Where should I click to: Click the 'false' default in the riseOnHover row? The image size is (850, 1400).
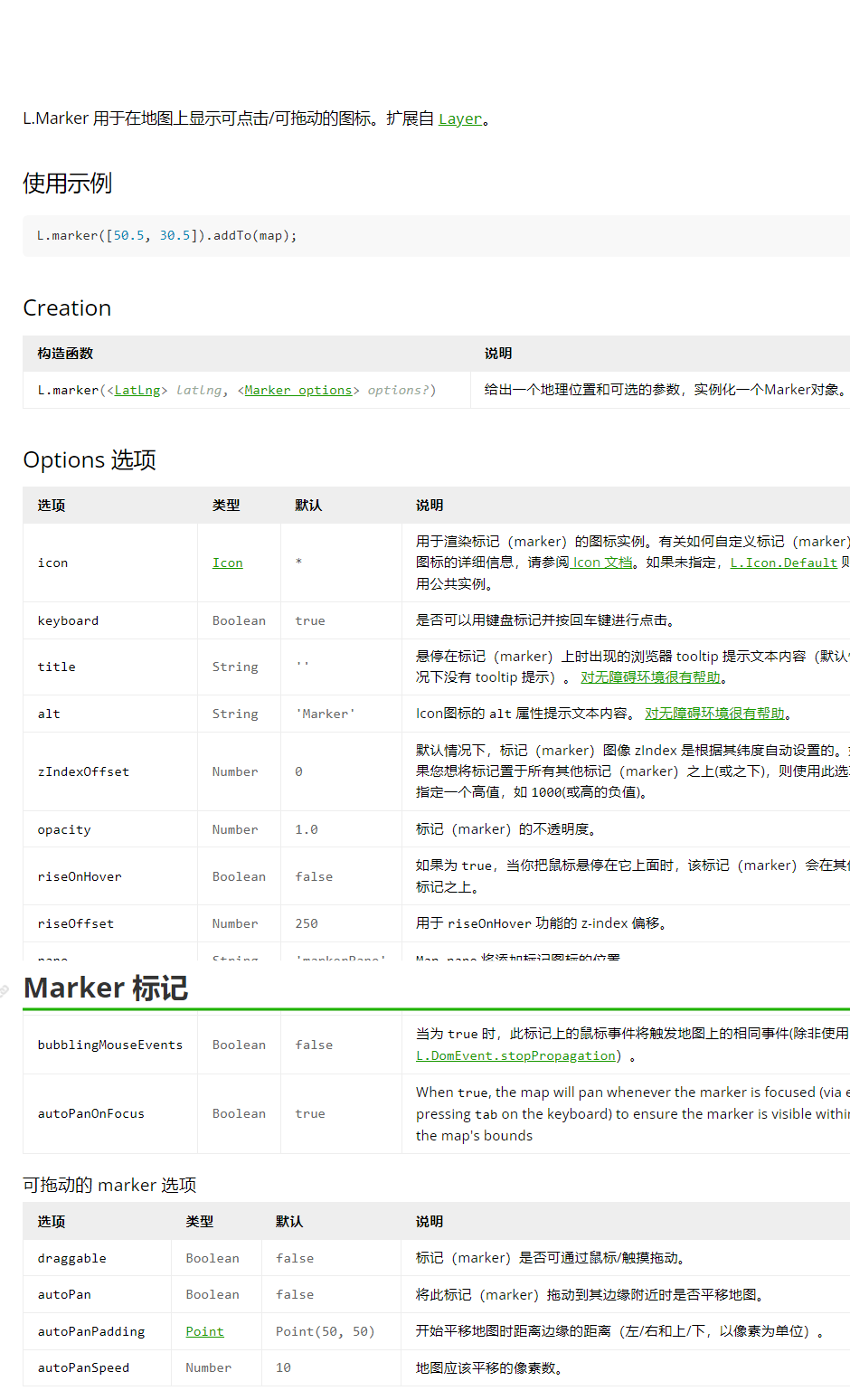pos(314,876)
